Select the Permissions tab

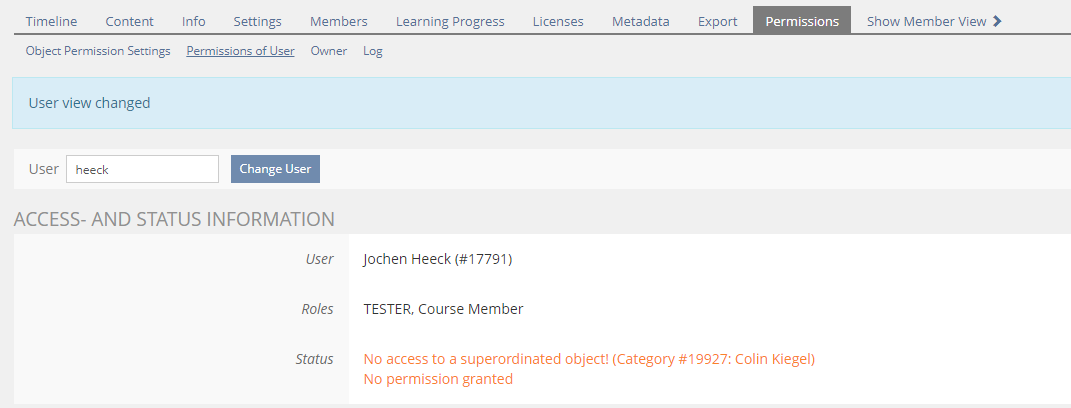[x=802, y=21]
